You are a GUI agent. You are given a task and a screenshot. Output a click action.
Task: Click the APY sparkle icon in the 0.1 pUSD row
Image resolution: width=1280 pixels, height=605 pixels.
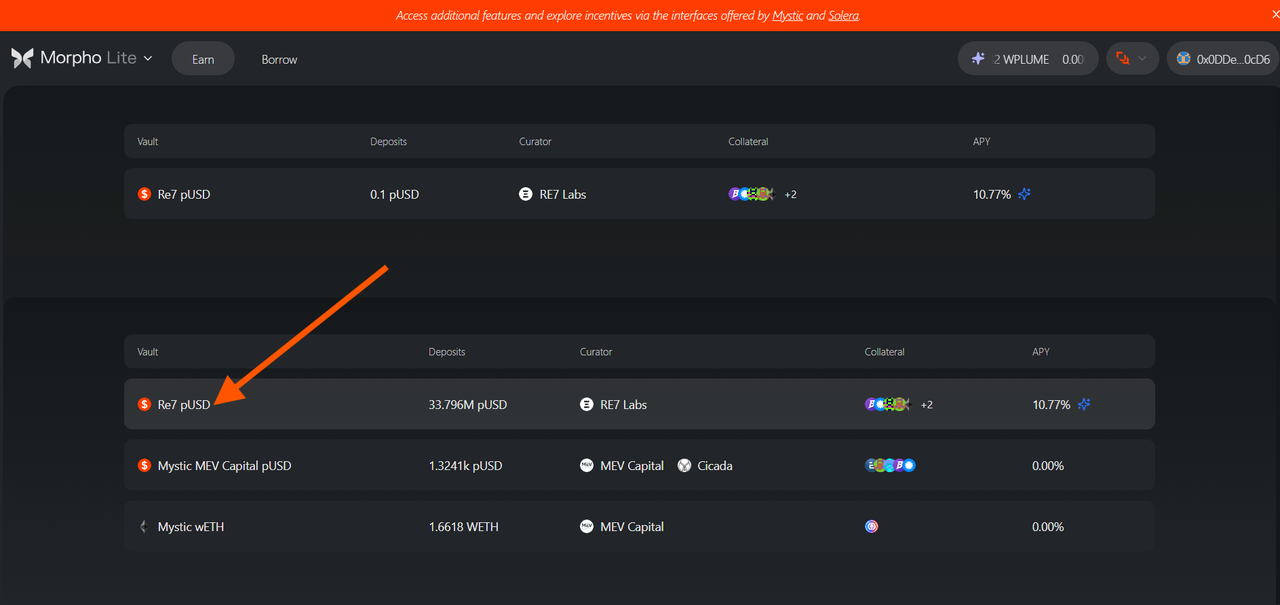coord(1024,194)
